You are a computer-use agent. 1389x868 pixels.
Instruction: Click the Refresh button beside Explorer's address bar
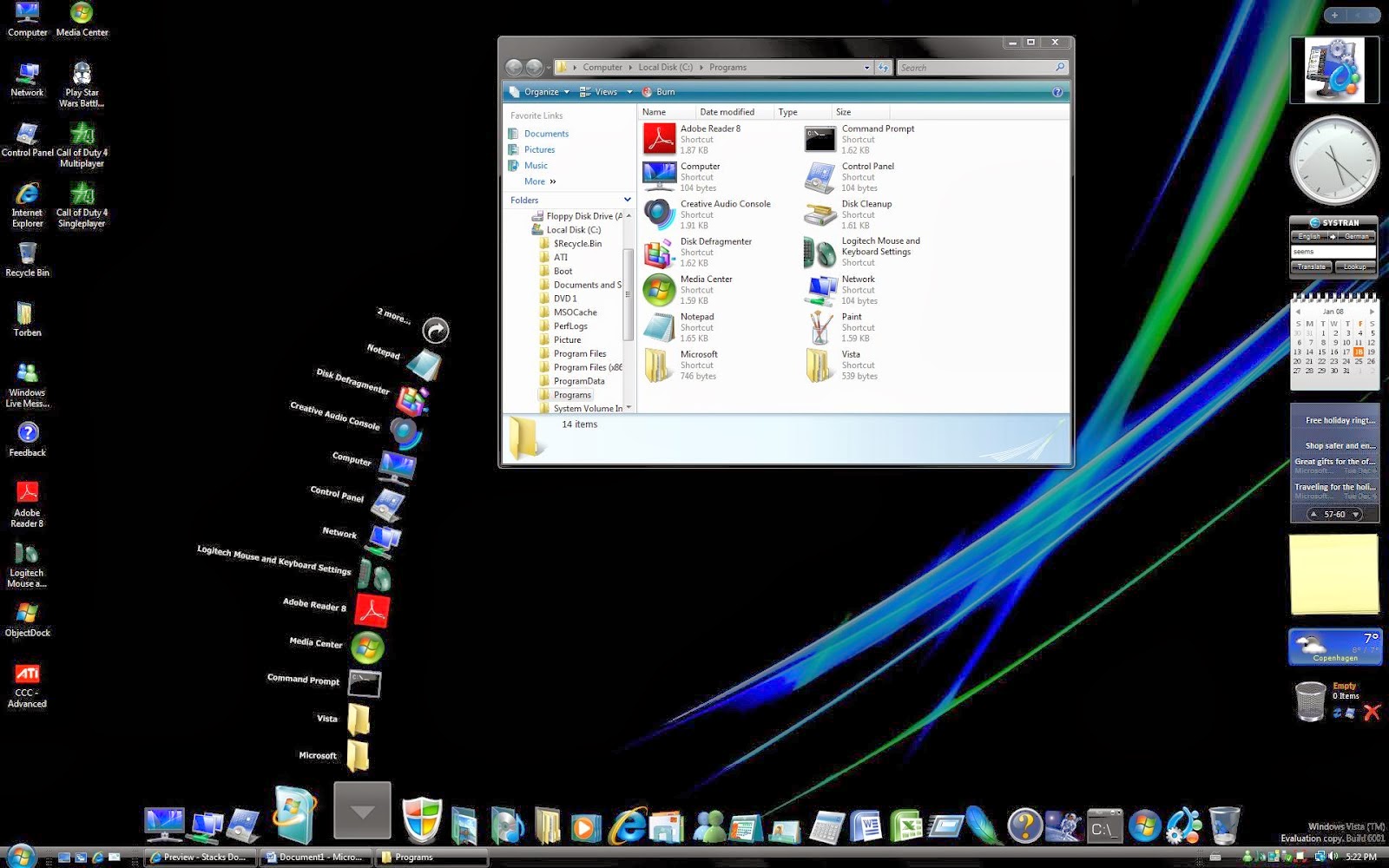click(x=884, y=67)
